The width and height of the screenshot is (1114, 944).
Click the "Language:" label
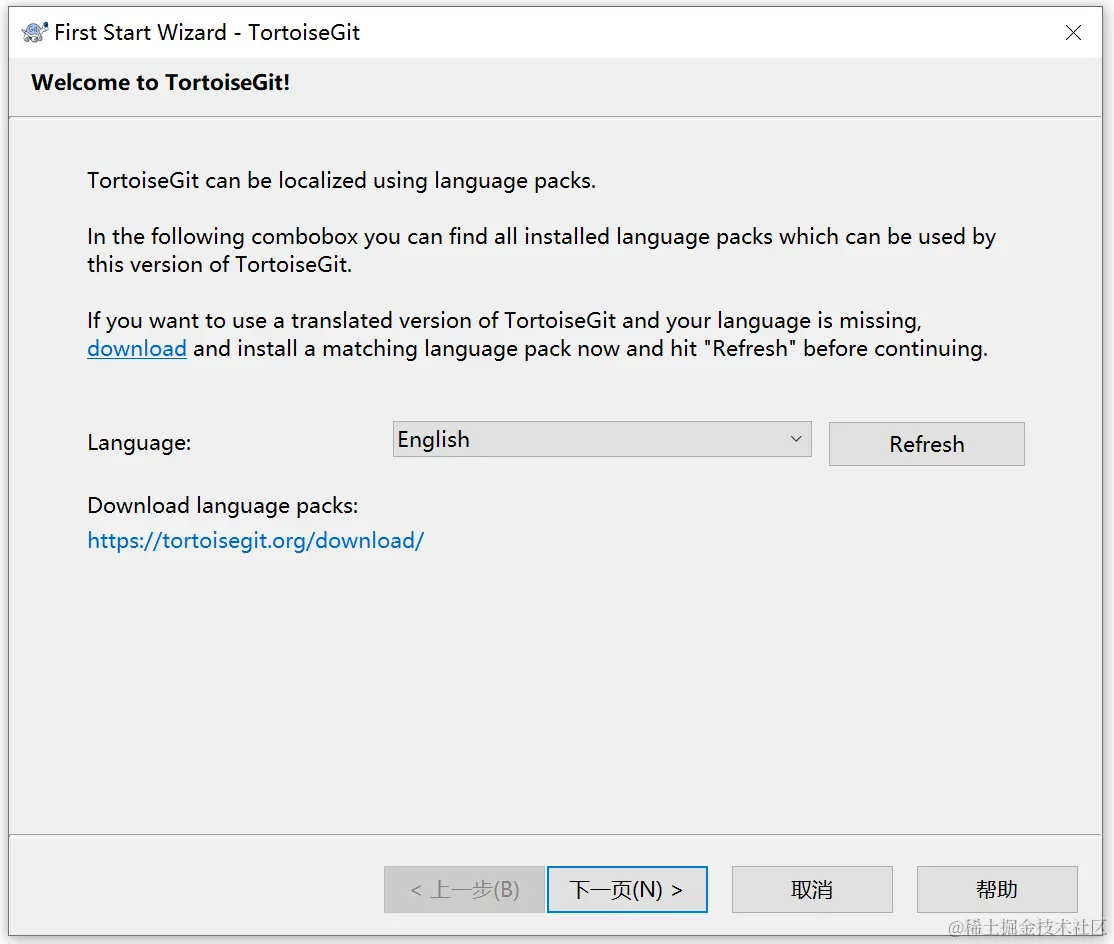point(139,443)
